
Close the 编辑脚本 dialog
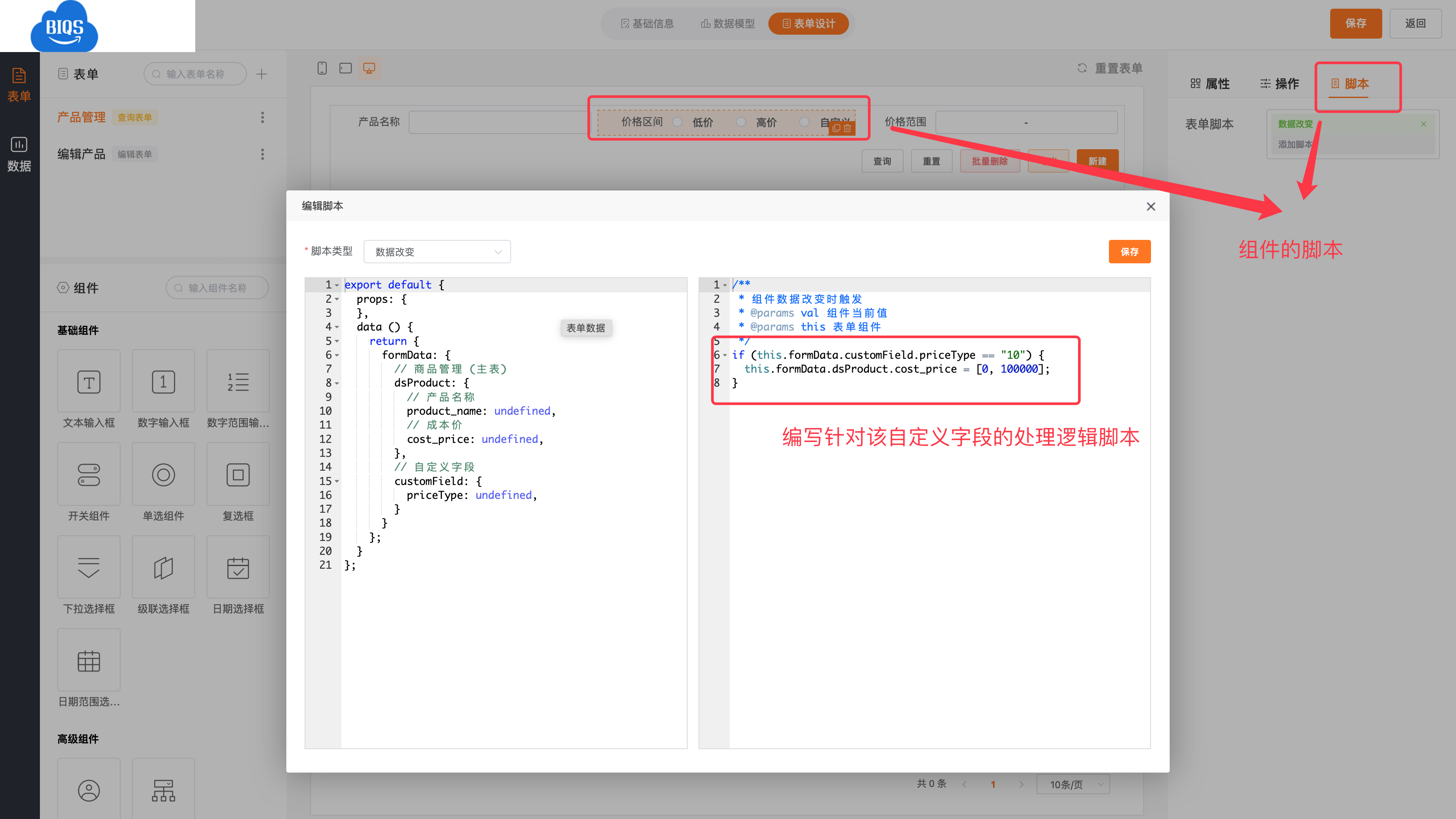tap(1151, 206)
